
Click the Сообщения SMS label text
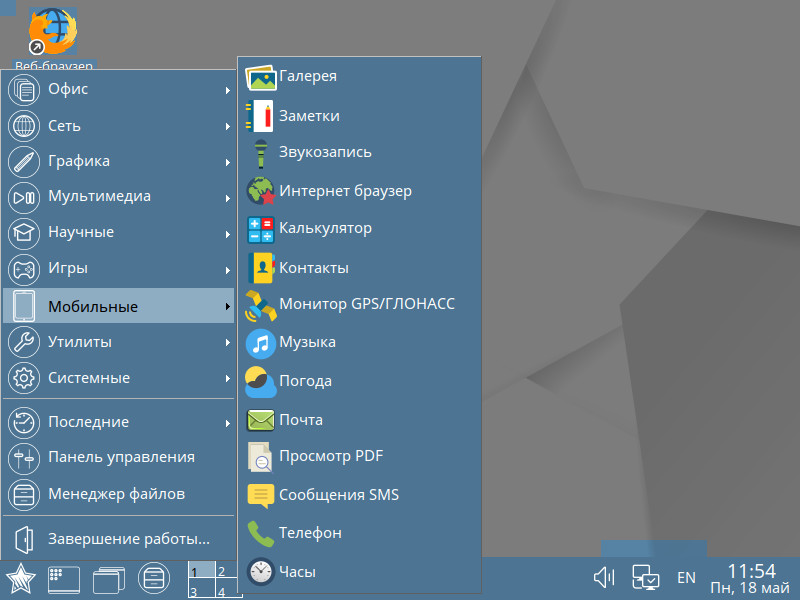coord(339,495)
